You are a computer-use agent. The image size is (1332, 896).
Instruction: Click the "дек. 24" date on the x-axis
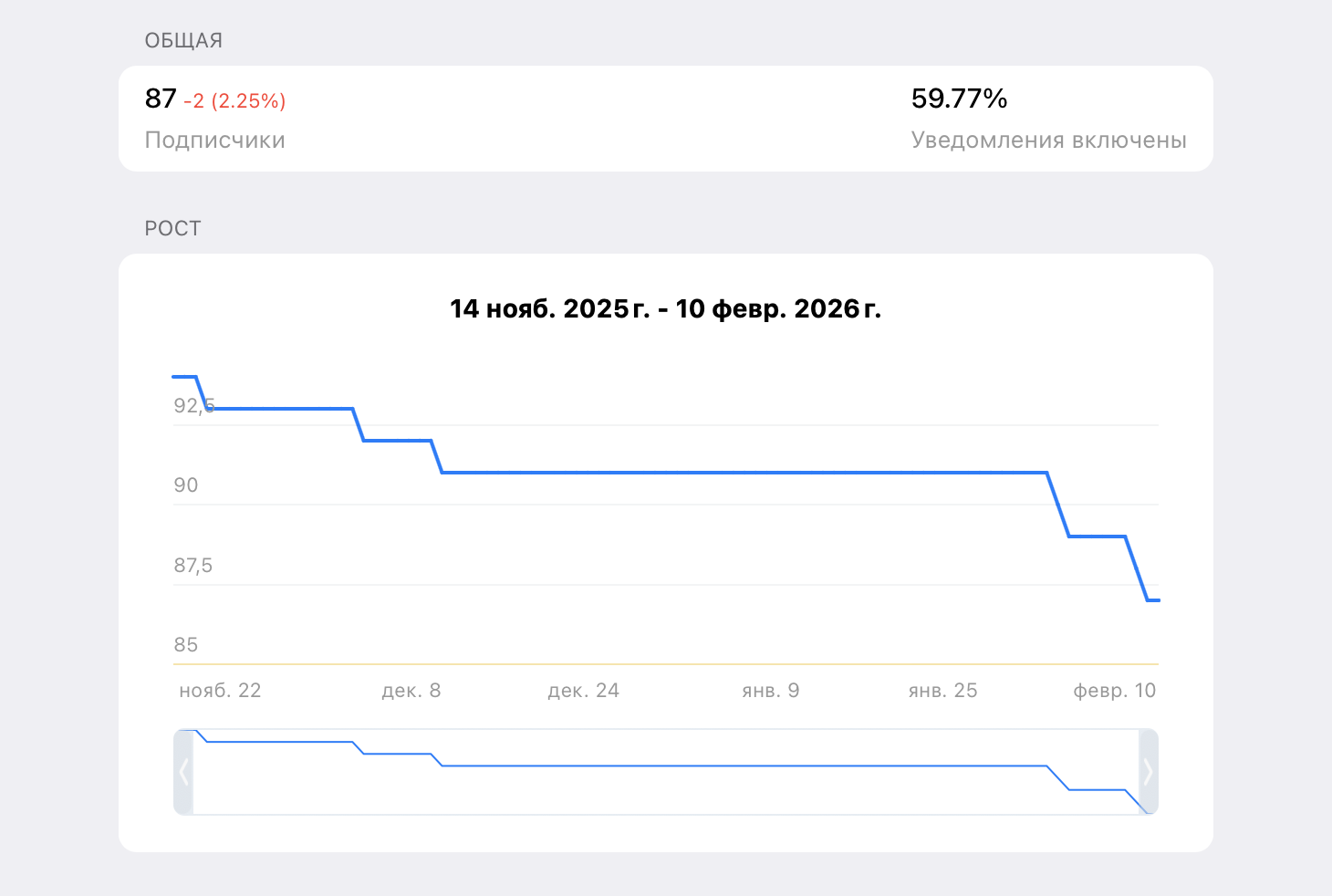[583, 691]
